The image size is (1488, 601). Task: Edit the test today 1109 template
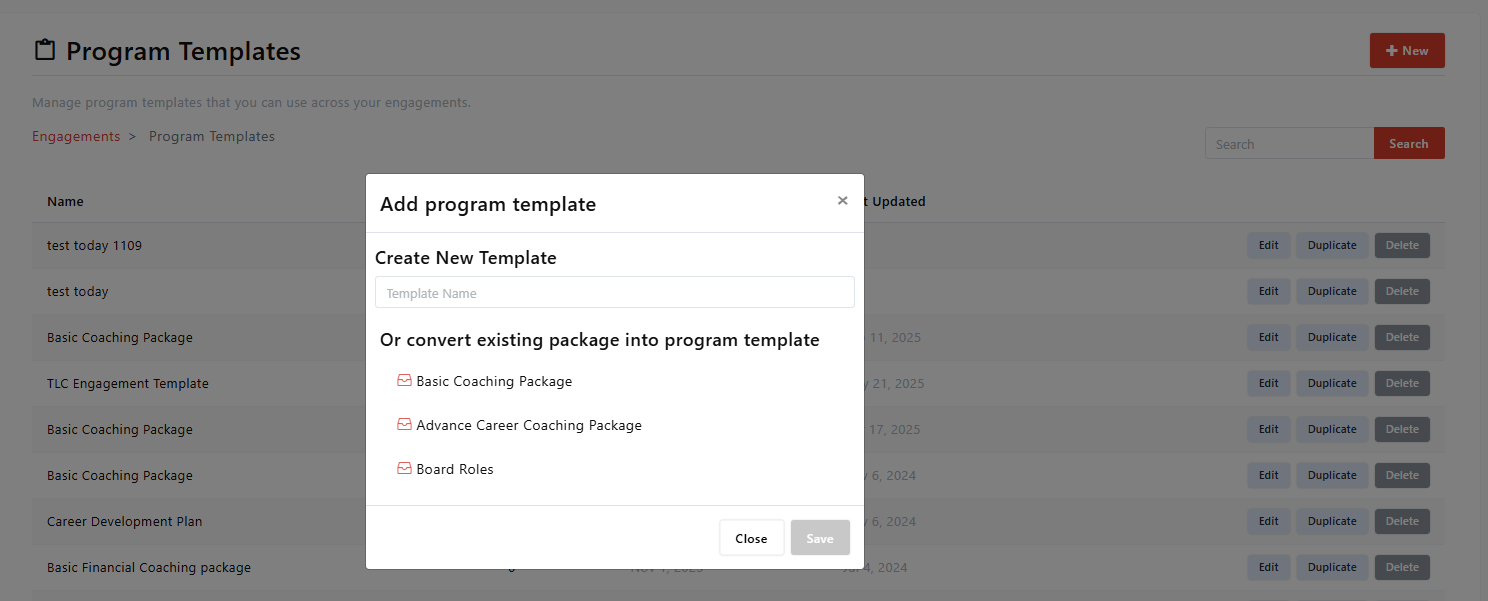(x=1268, y=245)
